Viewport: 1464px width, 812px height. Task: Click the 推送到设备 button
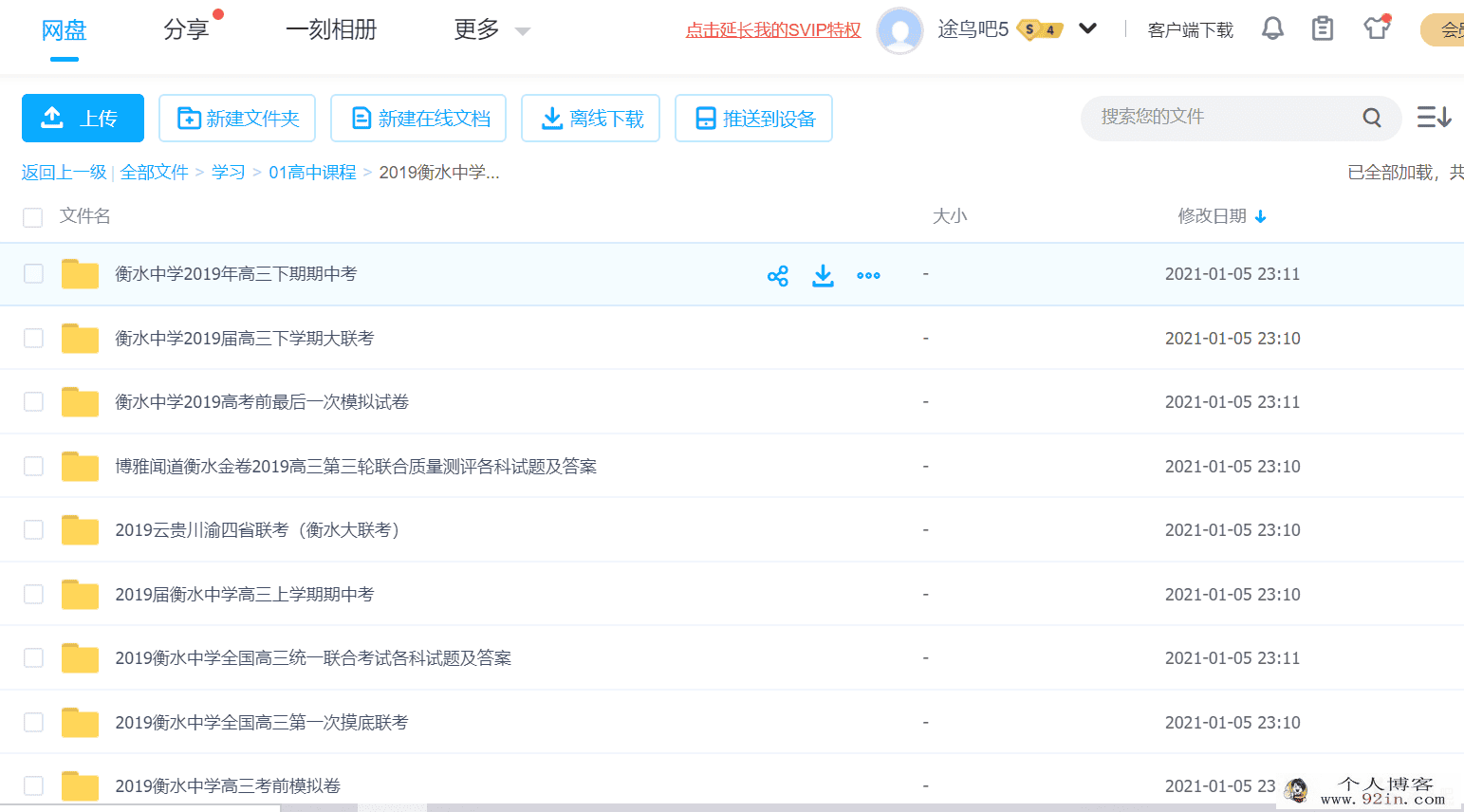click(753, 118)
